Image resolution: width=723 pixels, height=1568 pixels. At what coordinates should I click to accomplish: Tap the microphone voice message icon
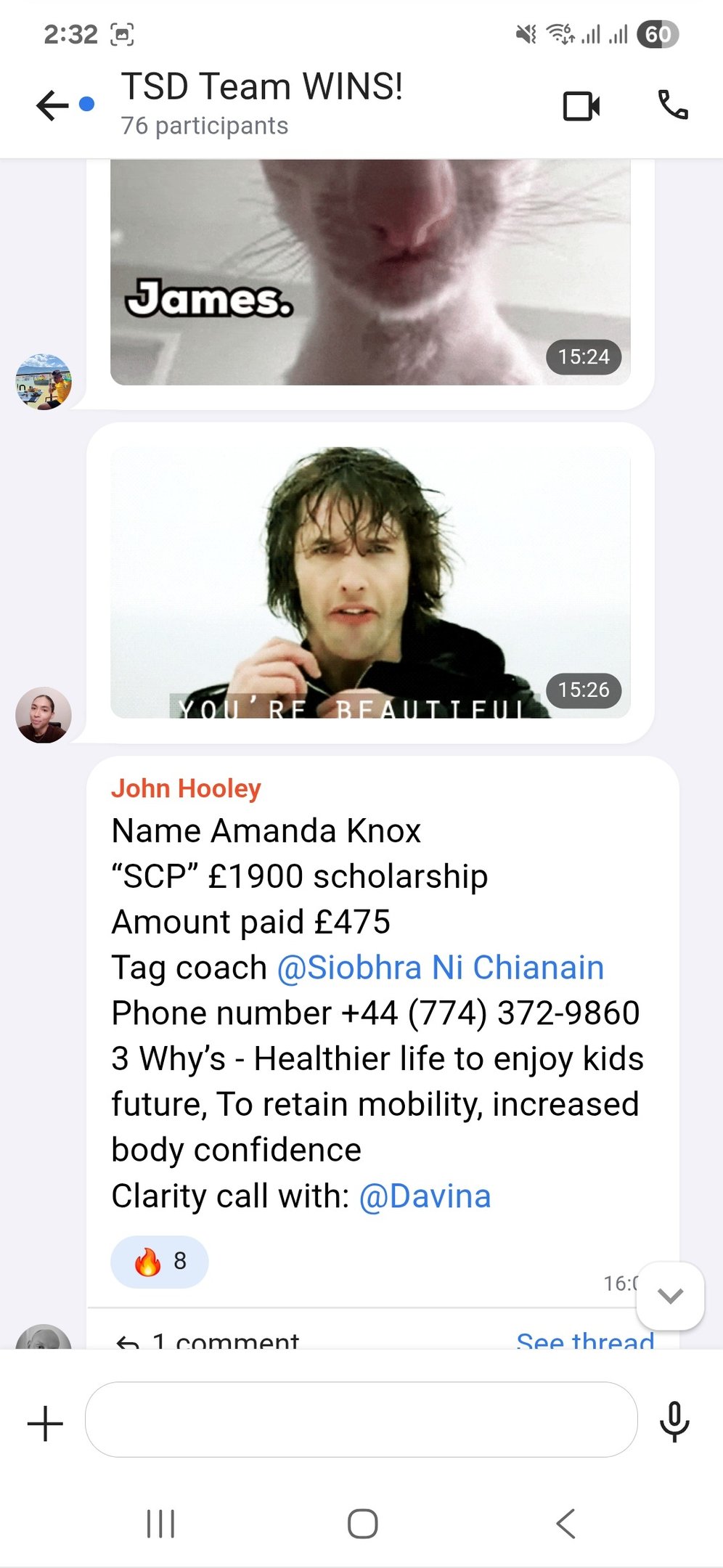tap(674, 1421)
